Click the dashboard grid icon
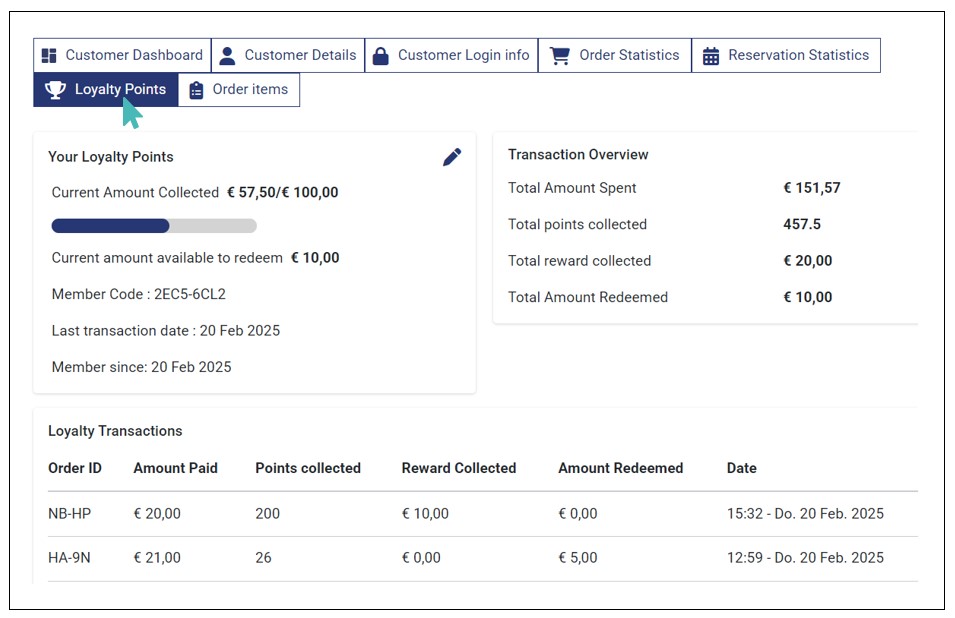 pos(49,55)
